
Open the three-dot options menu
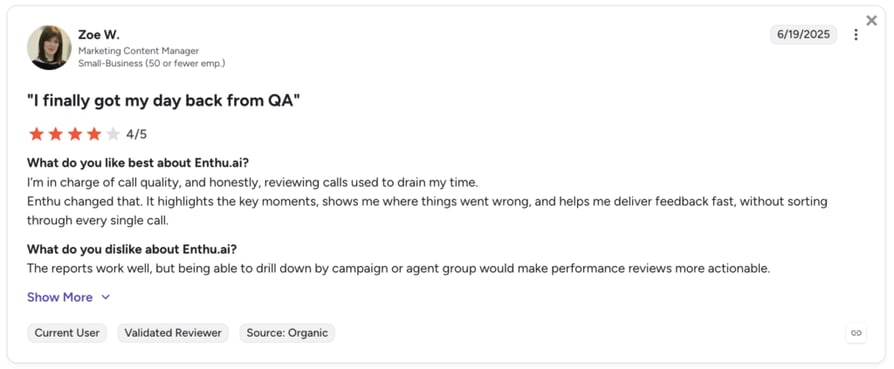coord(855,35)
